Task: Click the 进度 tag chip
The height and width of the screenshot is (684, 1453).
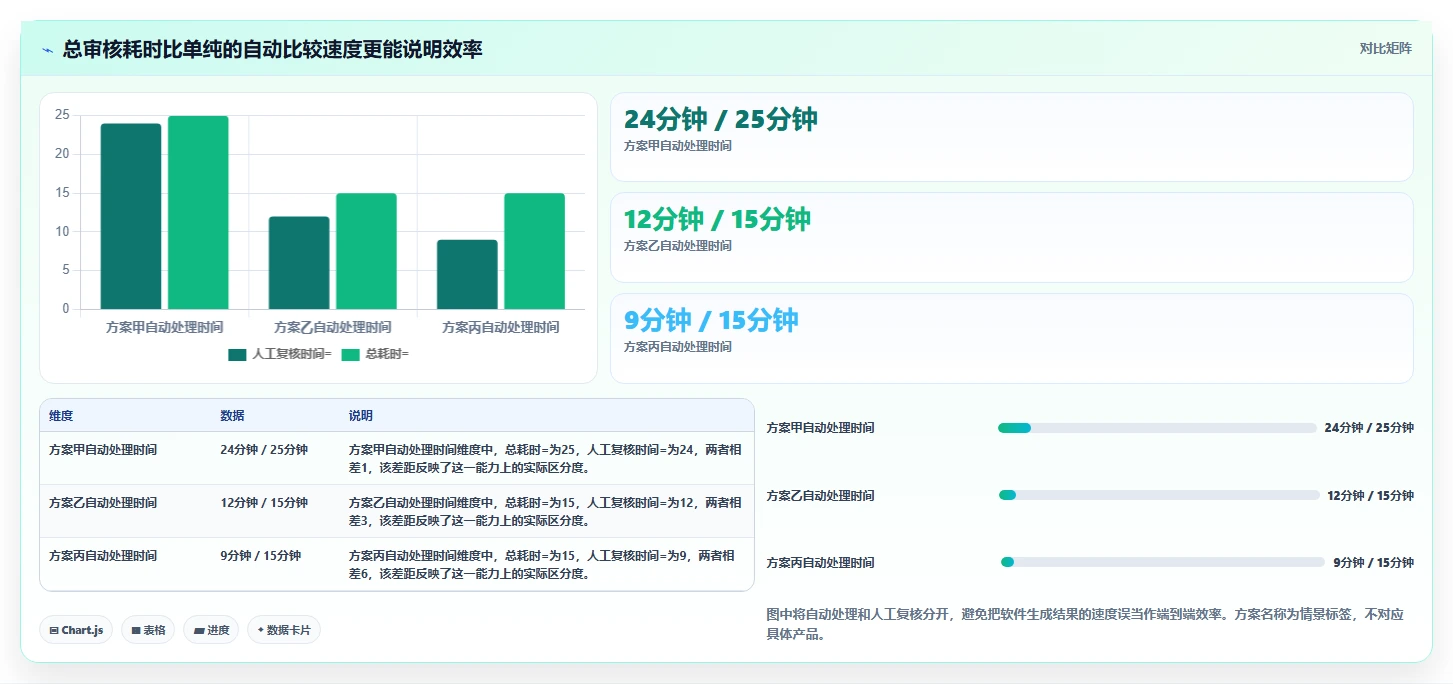Action: tap(211, 630)
